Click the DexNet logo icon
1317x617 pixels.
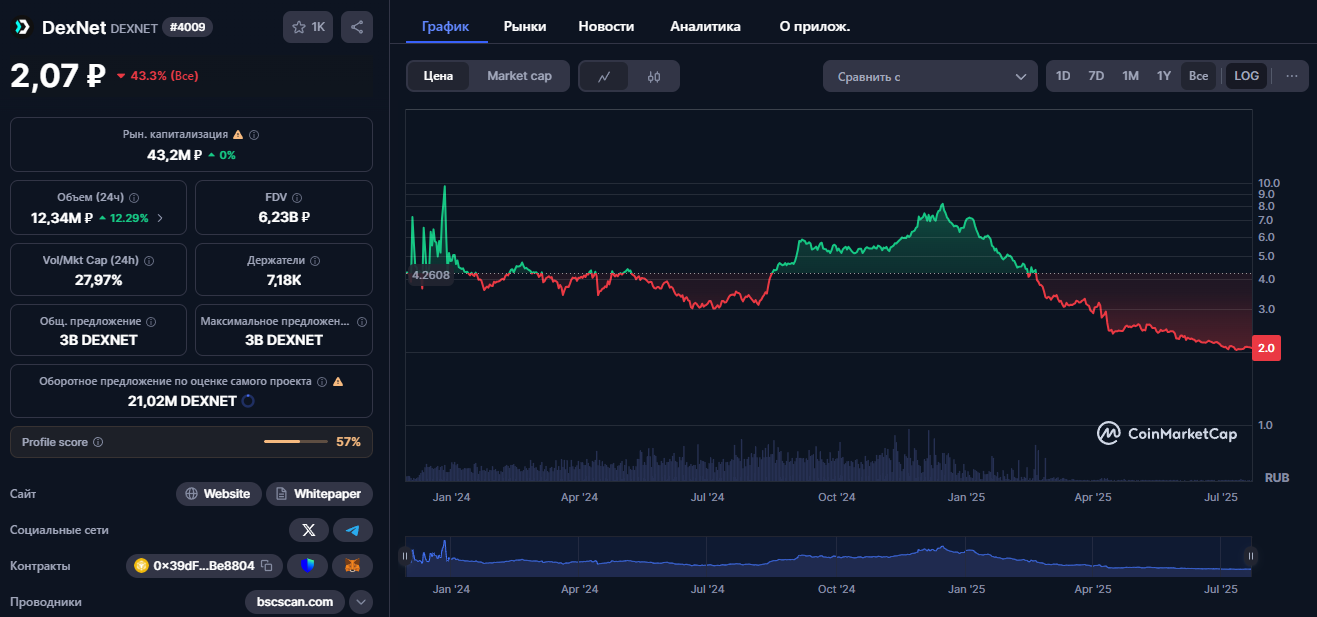(21, 27)
